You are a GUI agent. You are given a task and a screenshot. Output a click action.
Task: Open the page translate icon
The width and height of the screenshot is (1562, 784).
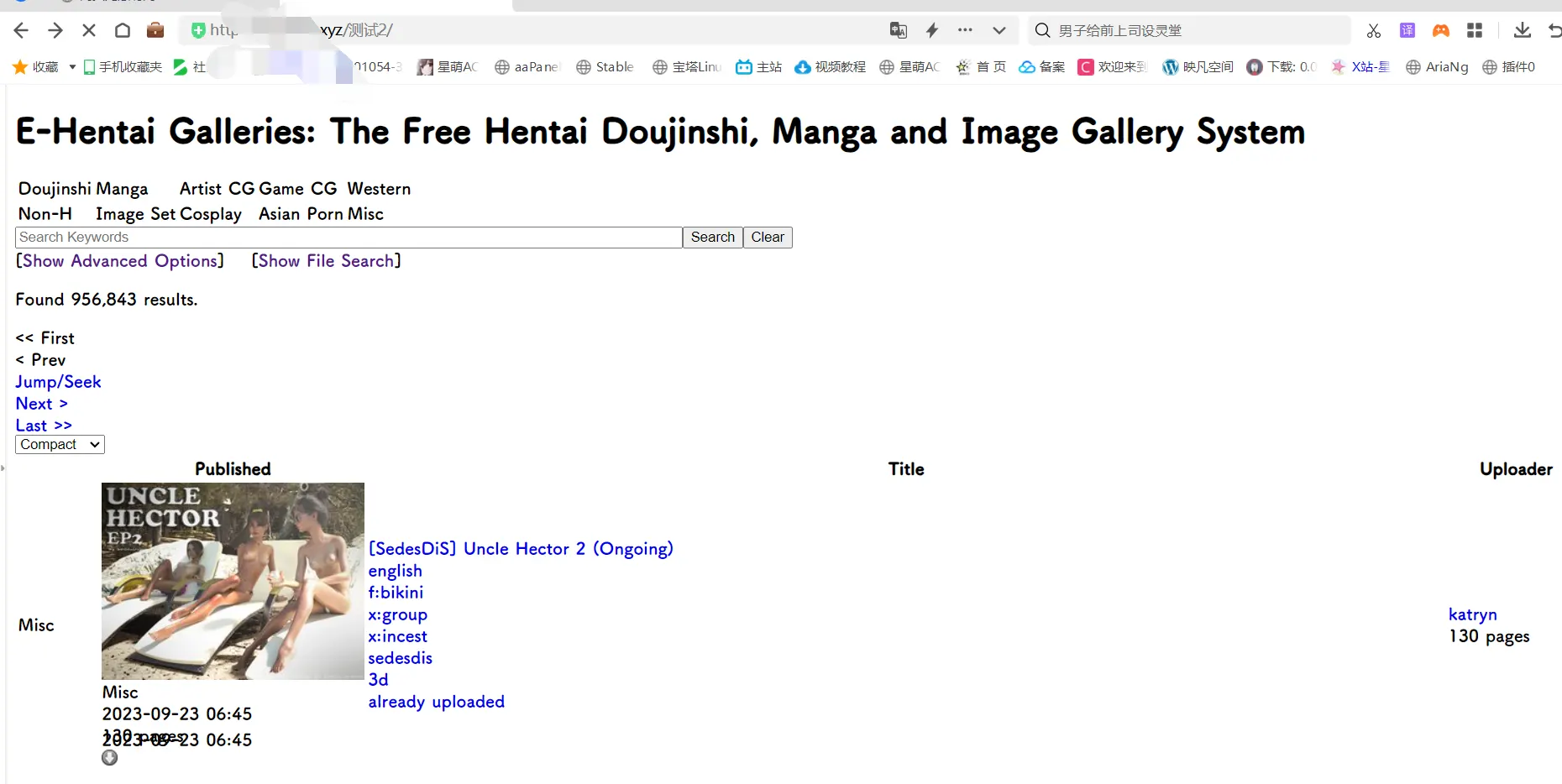pyautogui.click(x=899, y=31)
